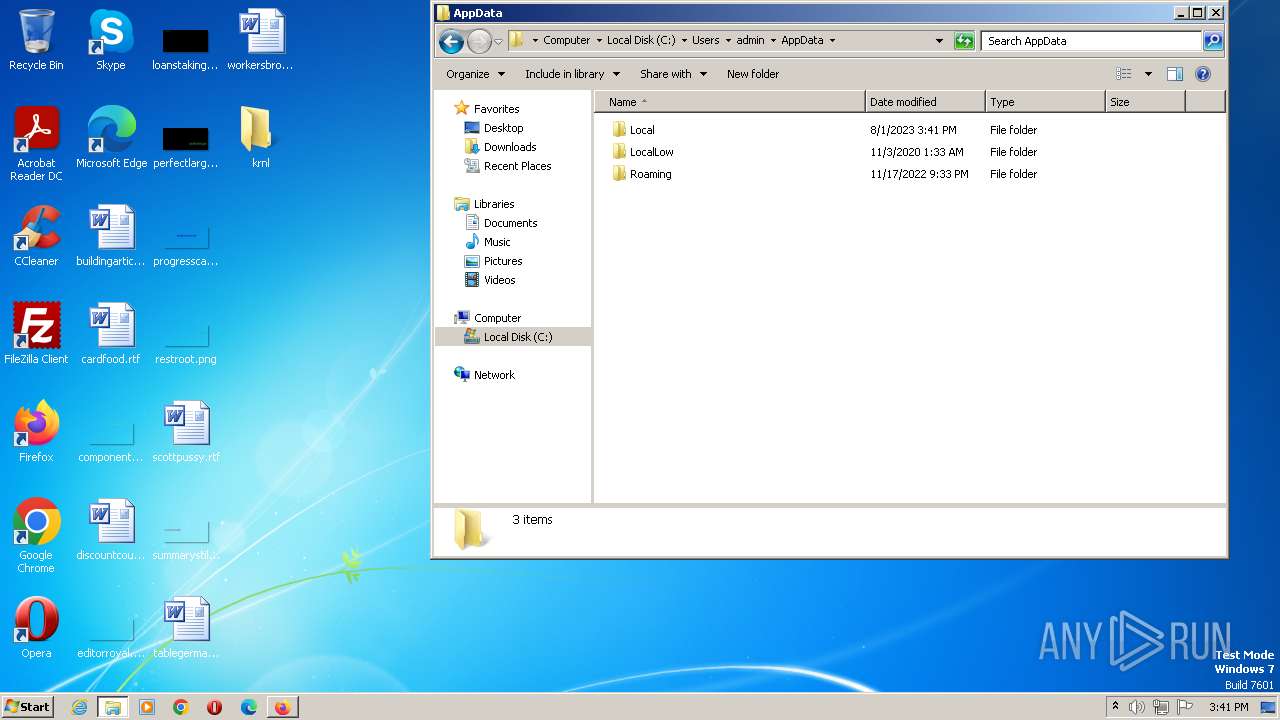Select the cardfood.rtf desktop file
Viewport: 1280px width, 720px height.
111,334
